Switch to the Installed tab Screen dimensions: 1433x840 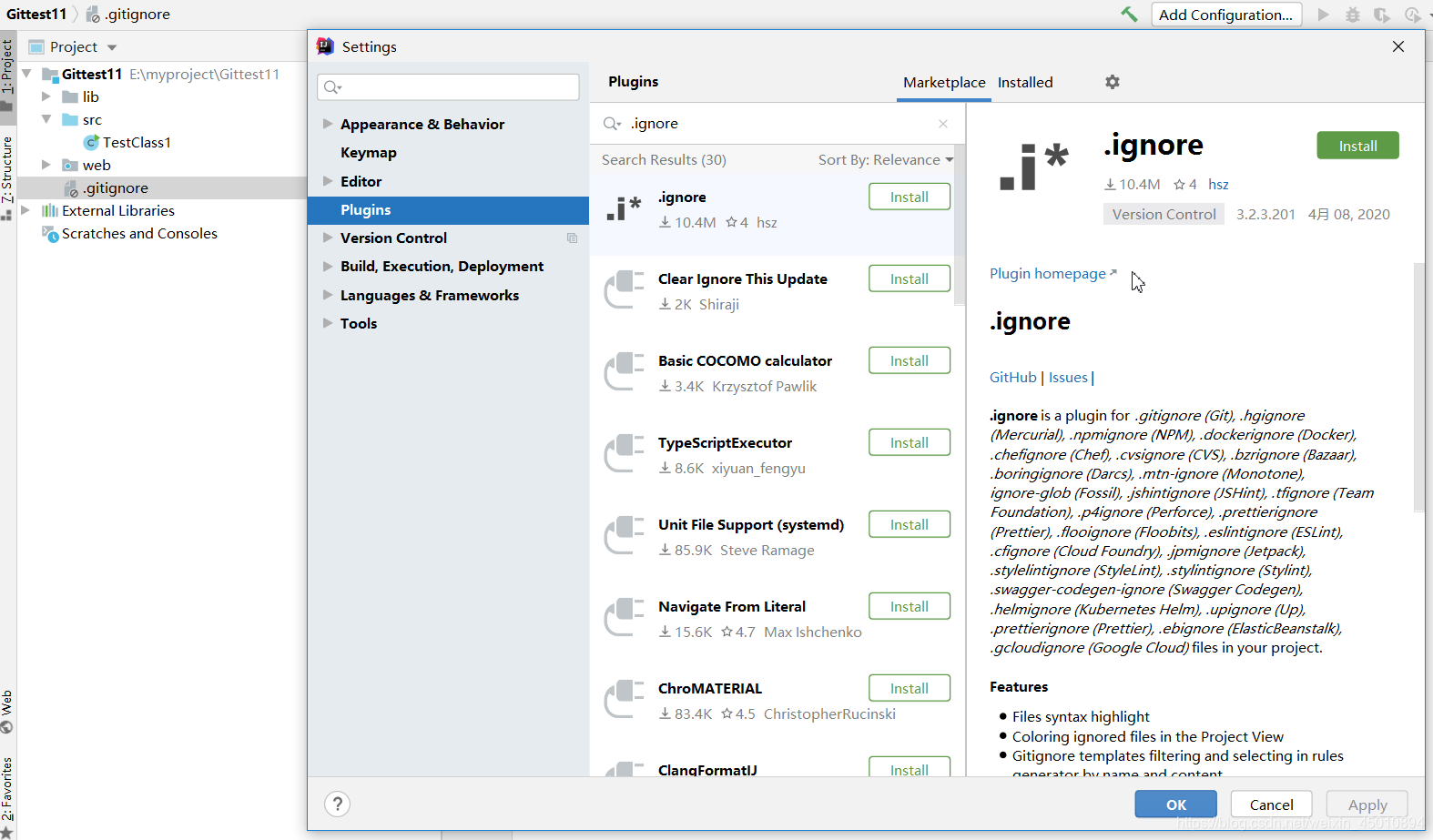pyautogui.click(x=1025, y=82)
